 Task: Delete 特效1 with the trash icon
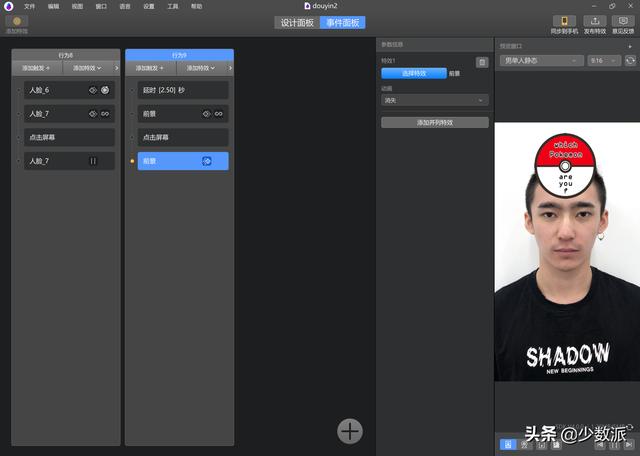point(482,62)
